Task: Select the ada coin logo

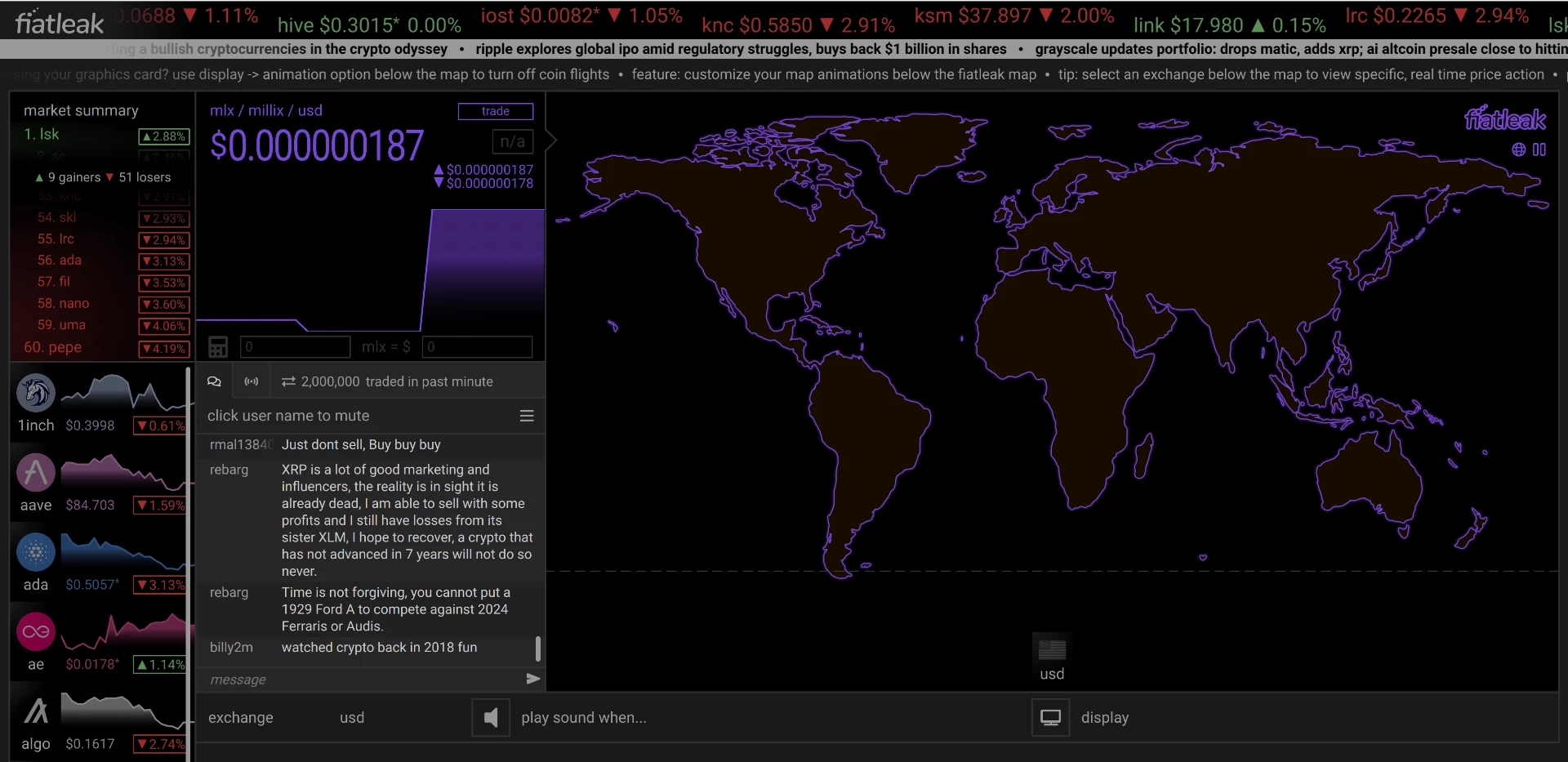Action: pos(36,552)
